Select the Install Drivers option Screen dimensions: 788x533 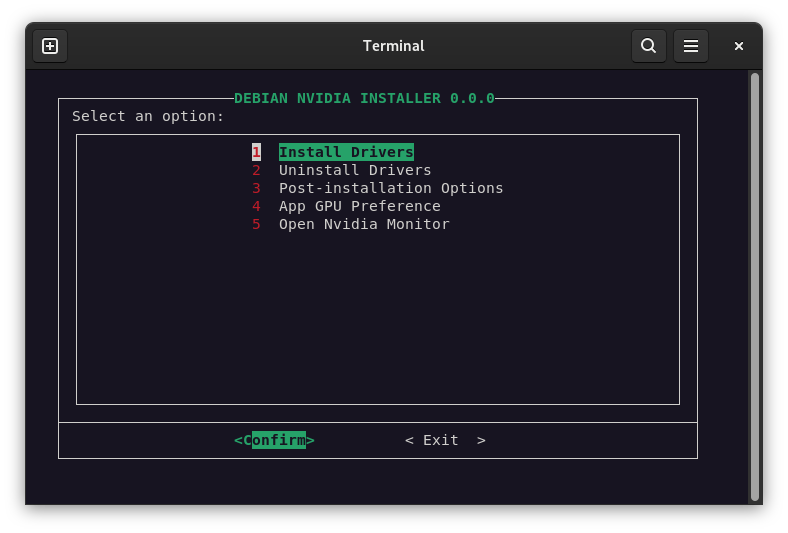coord(346,152)
